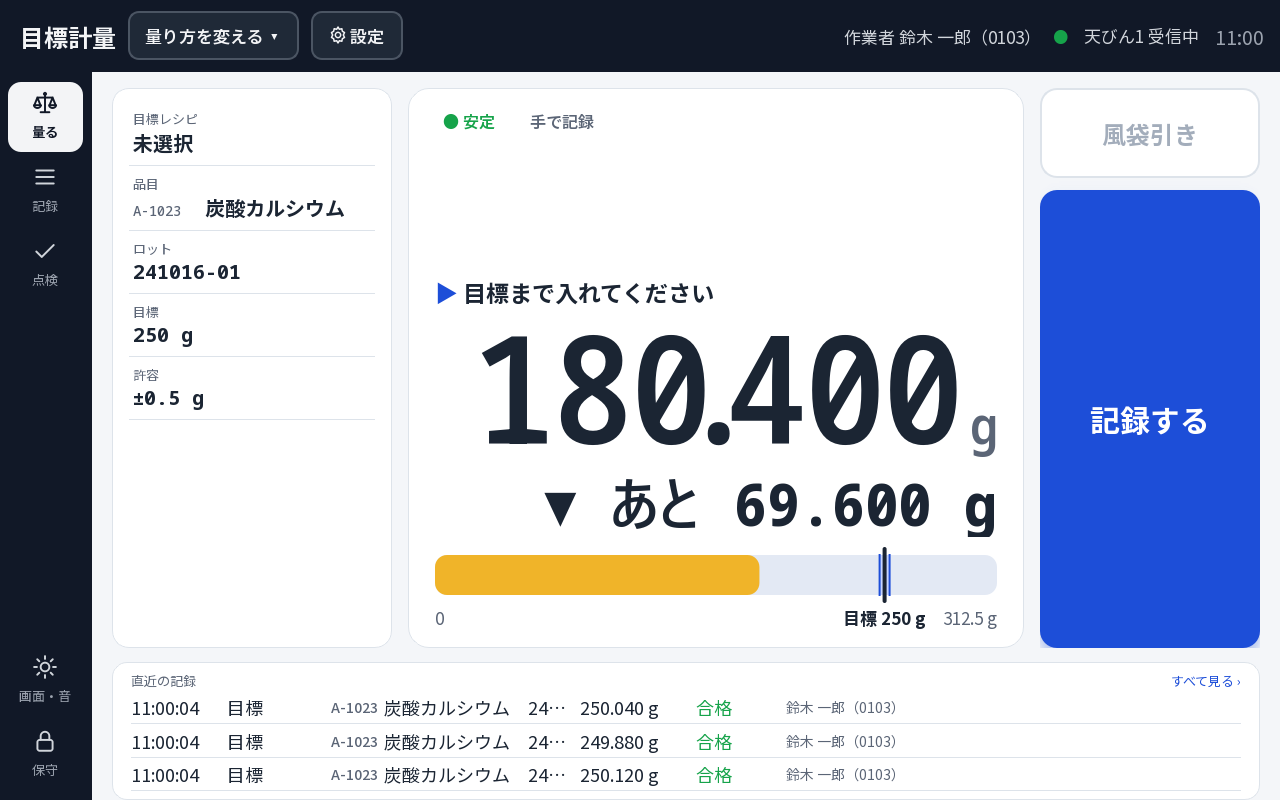Click 作業者 鈴木 一郎 (0103) in header
The image size is (1280, 800).
[938, 37]
